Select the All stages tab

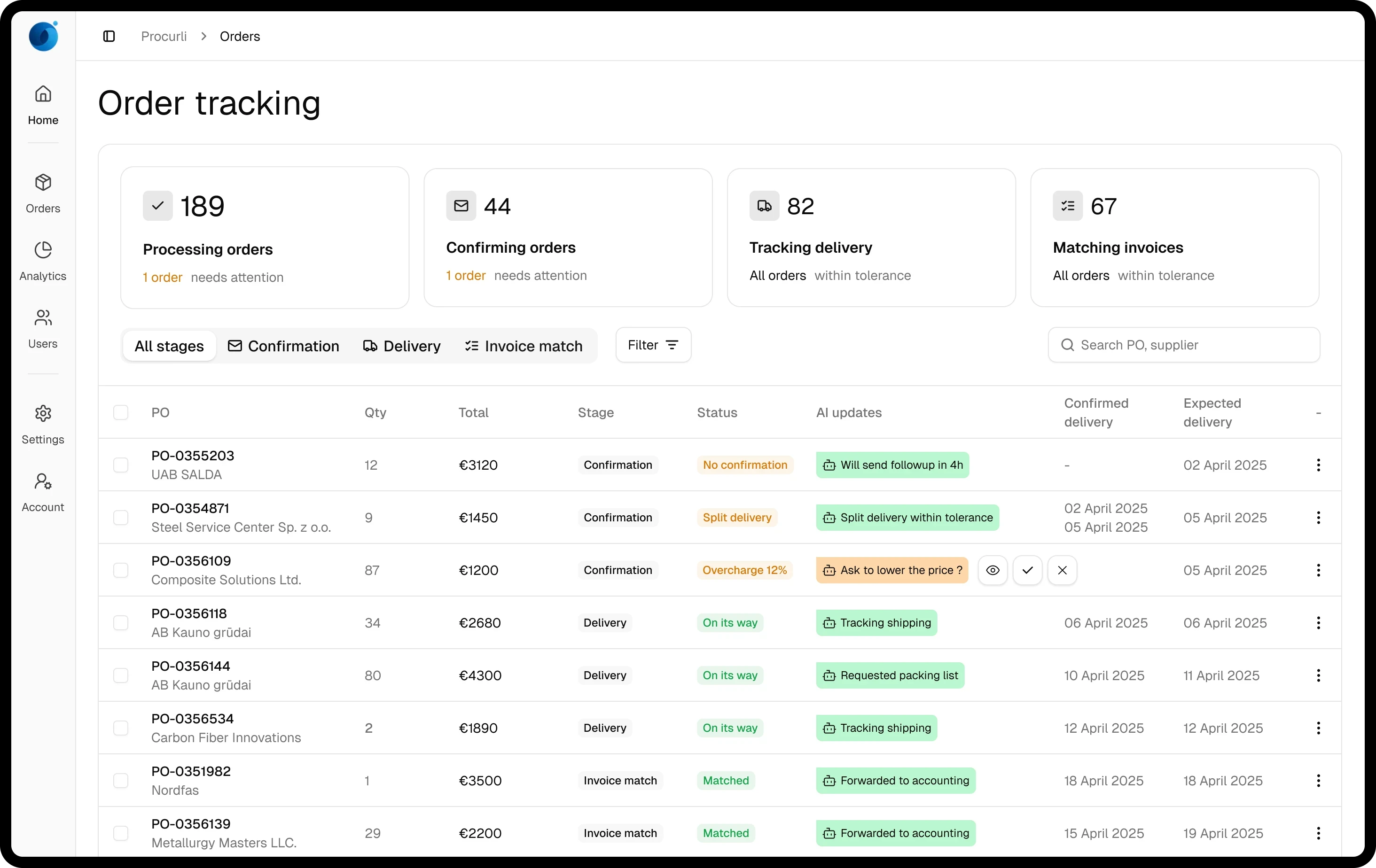click(169, 346)
